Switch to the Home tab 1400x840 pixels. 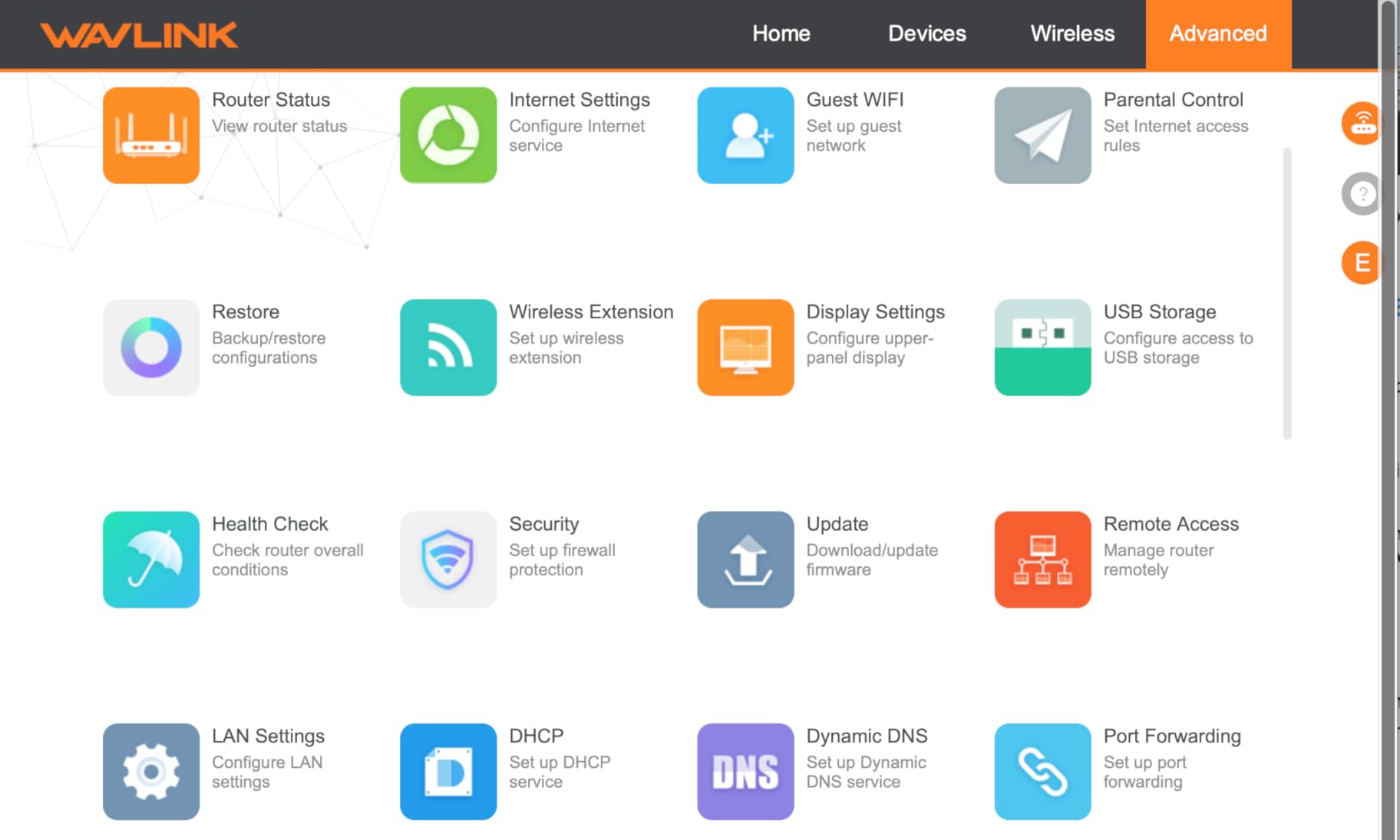781,34
